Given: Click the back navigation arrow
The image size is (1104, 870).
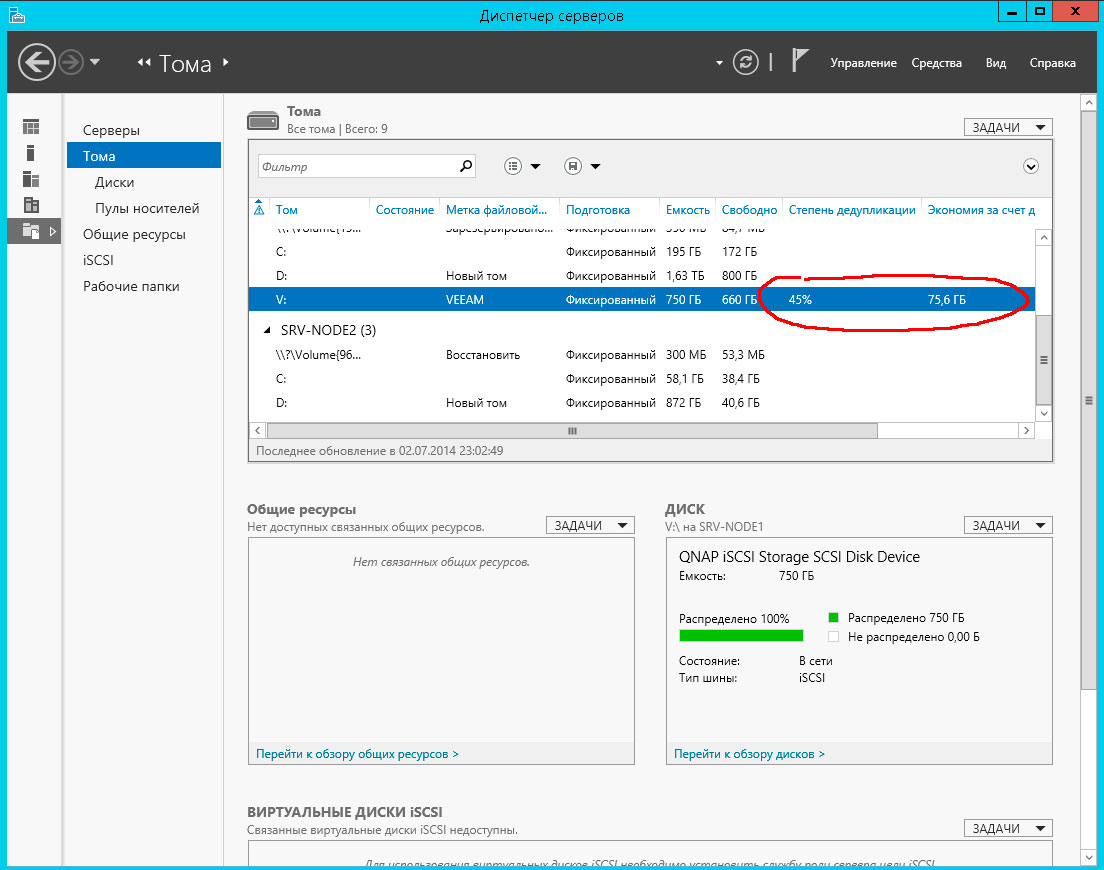Looking at the screenshot, I should tap(37, 63).
